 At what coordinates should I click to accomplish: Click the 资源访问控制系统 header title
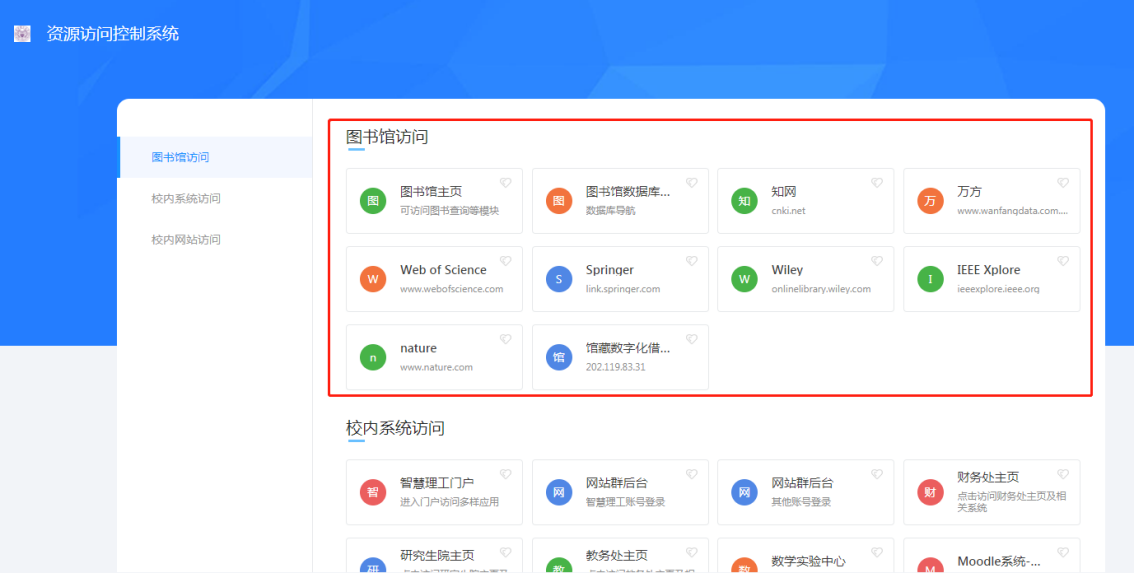click(113, 34)
